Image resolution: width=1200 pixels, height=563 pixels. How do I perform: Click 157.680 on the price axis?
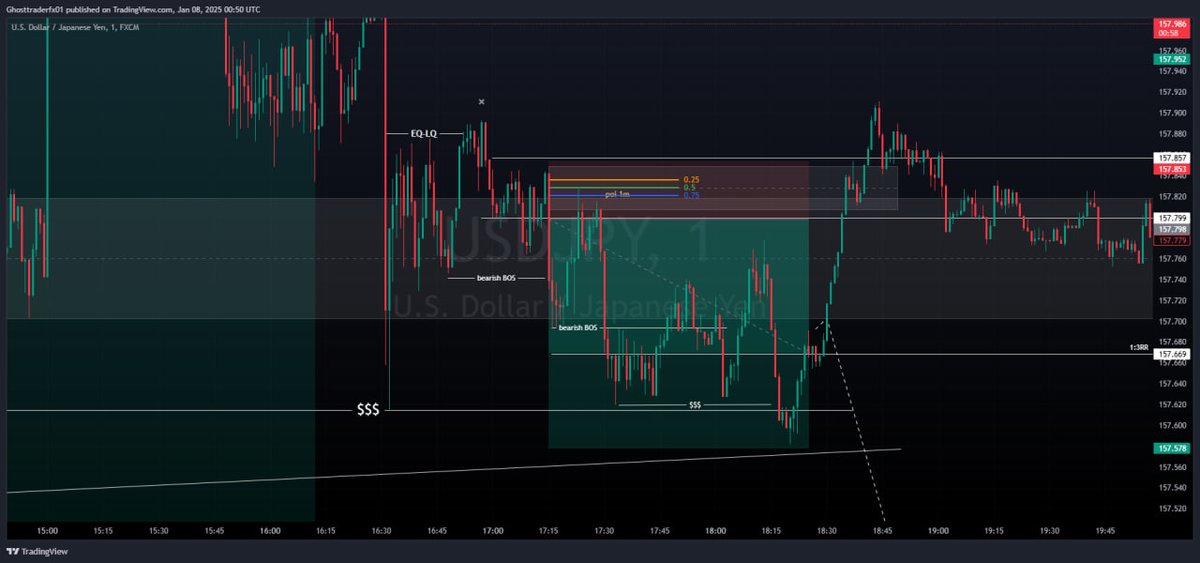[1172, 342]
